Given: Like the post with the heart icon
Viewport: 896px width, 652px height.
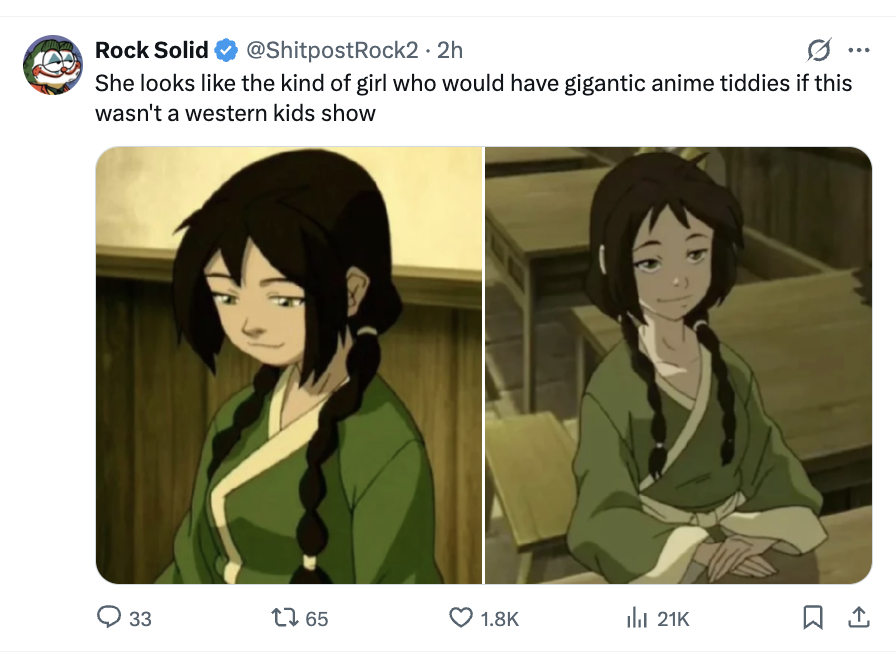Looking at the screenshot, I should tap(461, 618).
